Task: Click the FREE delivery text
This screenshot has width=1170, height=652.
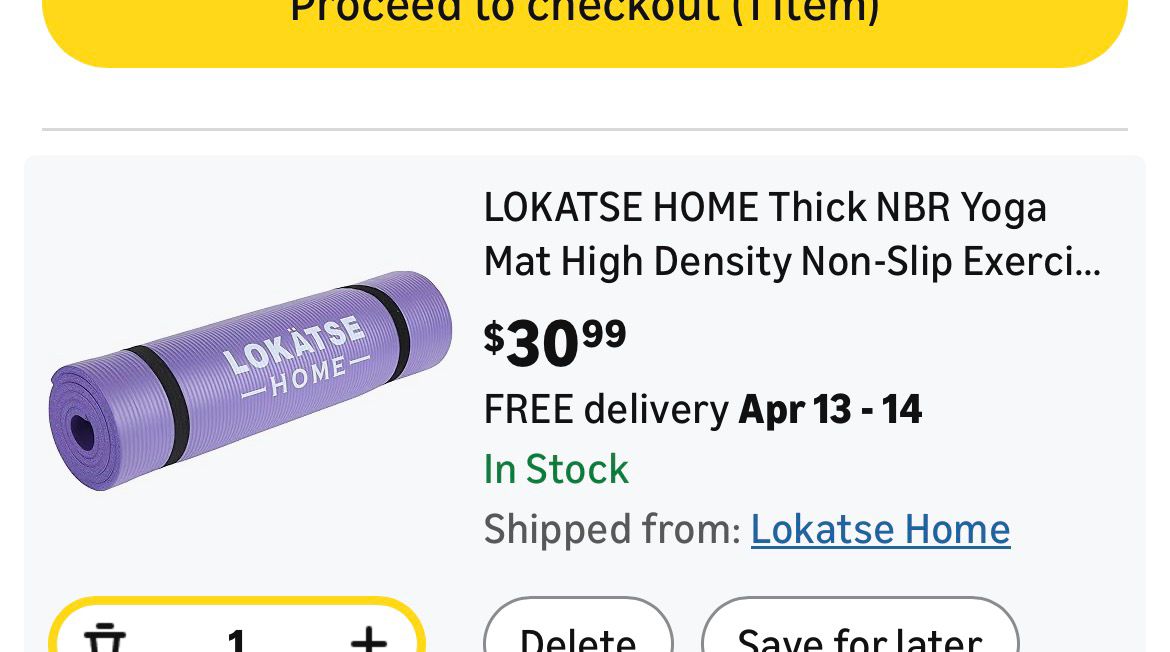Action: (x=606, y=410)
